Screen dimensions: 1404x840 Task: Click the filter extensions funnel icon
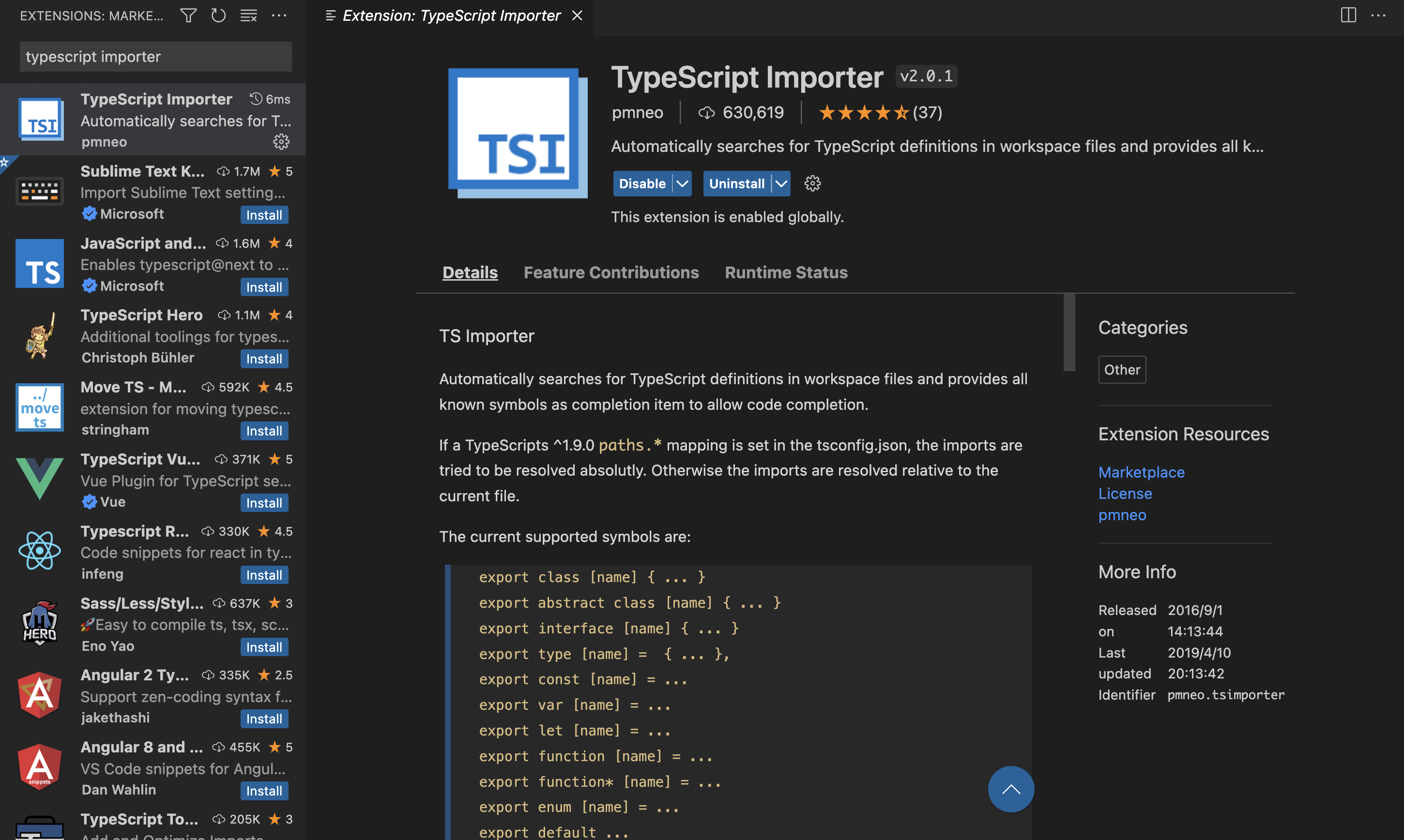[188, 15]
